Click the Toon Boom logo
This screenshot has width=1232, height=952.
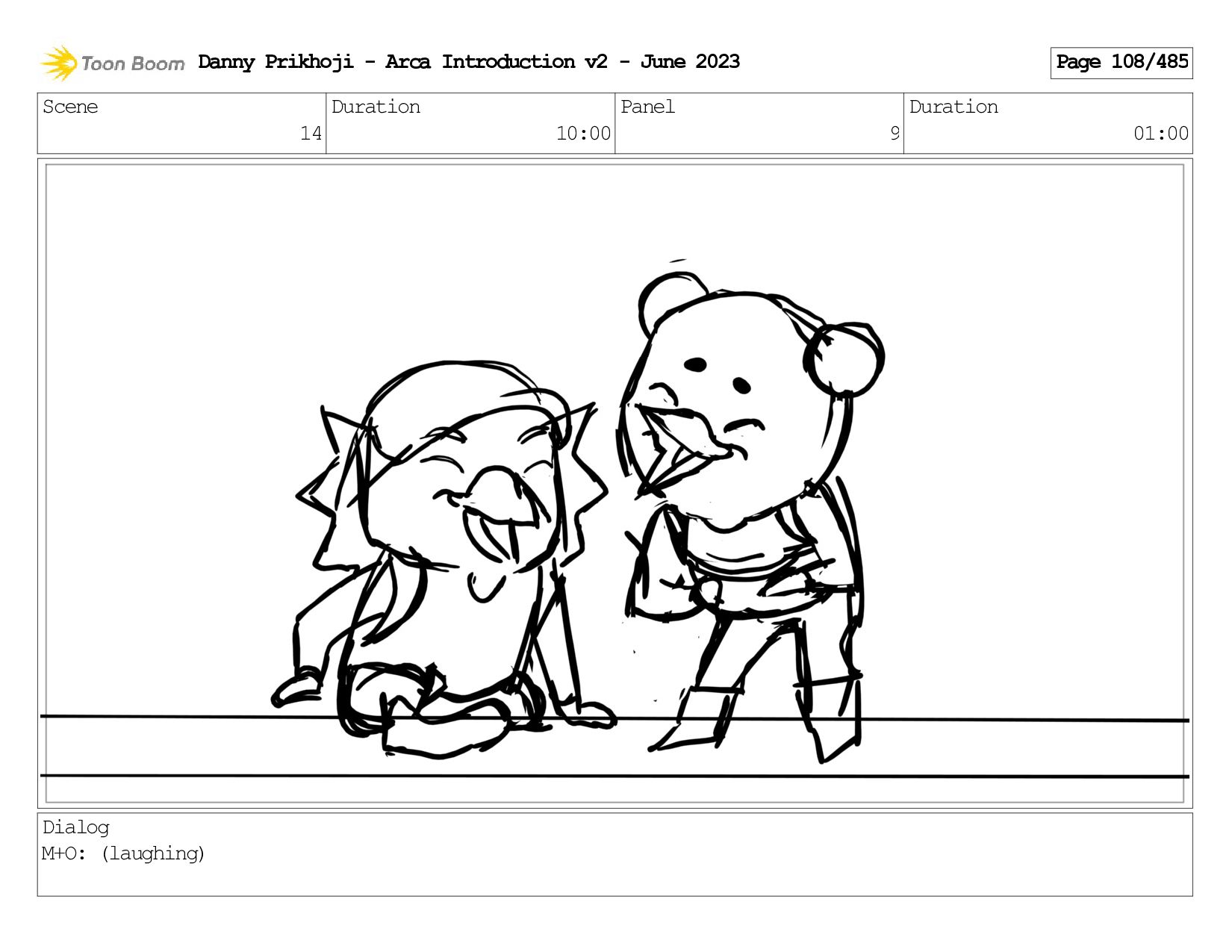point(112,63)
